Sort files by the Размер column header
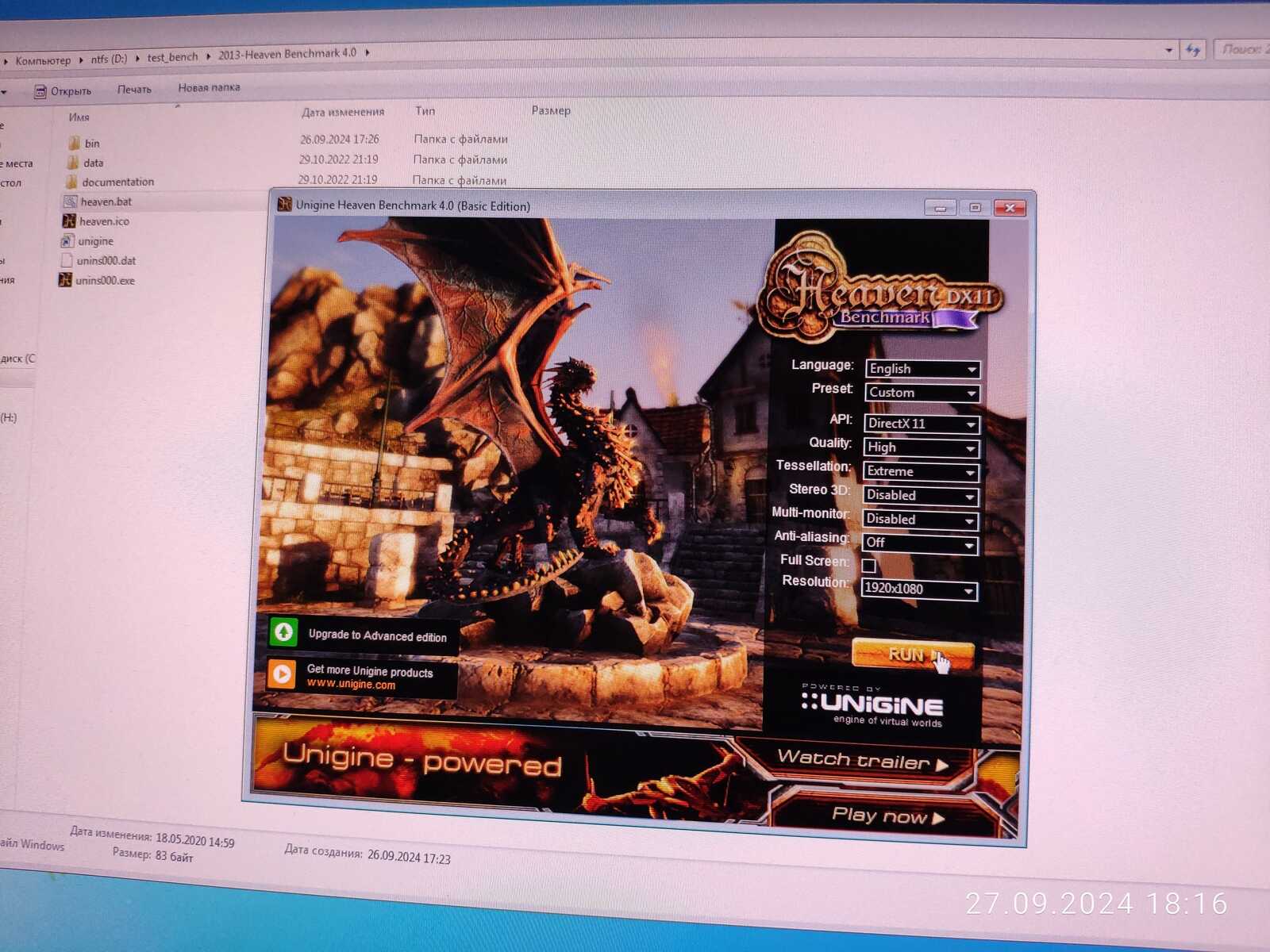This screenshot has height=952, width=1270. point(551,110)
